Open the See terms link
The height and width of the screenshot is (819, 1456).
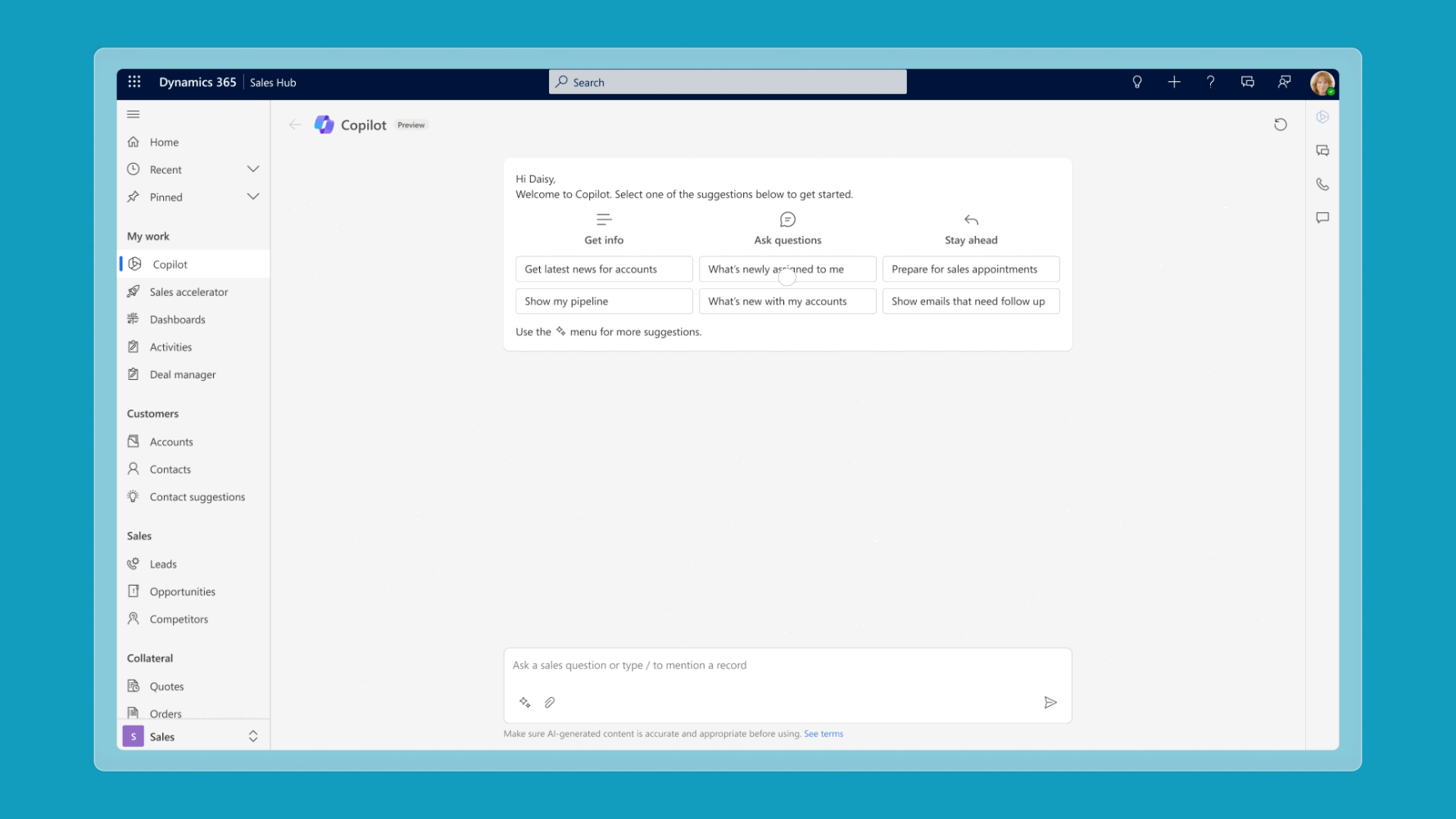coord(823,733)
